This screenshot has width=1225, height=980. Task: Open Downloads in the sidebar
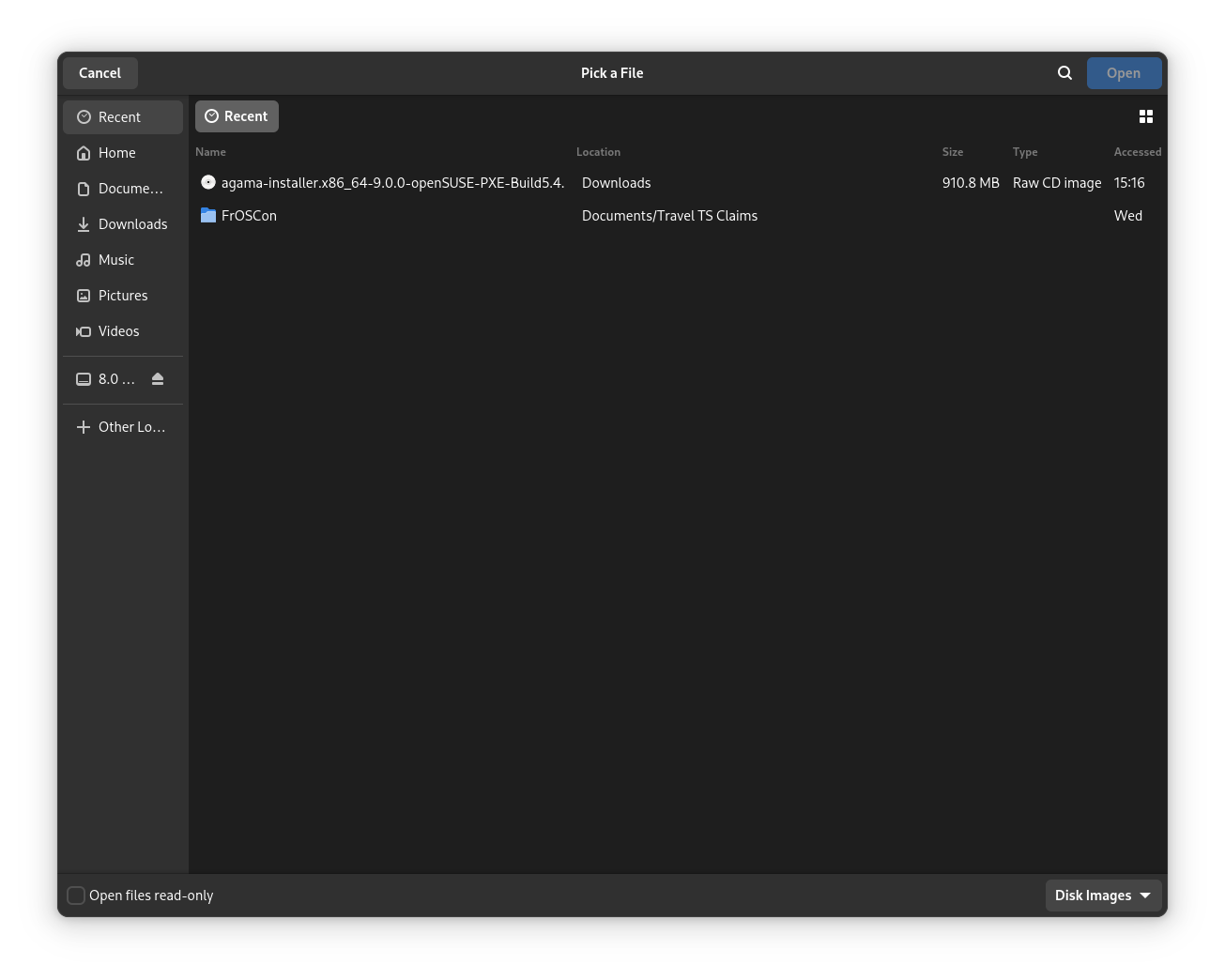tap(132, 224)
